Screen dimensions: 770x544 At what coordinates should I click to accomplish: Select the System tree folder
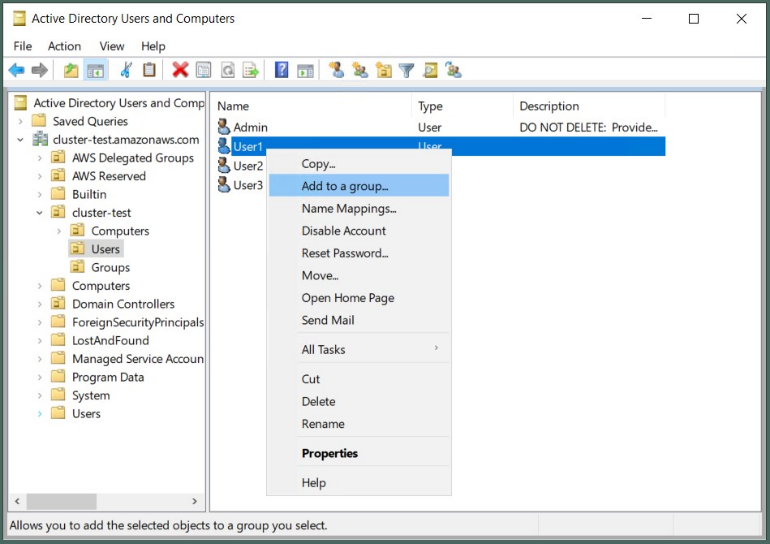[x=81, y=396]
